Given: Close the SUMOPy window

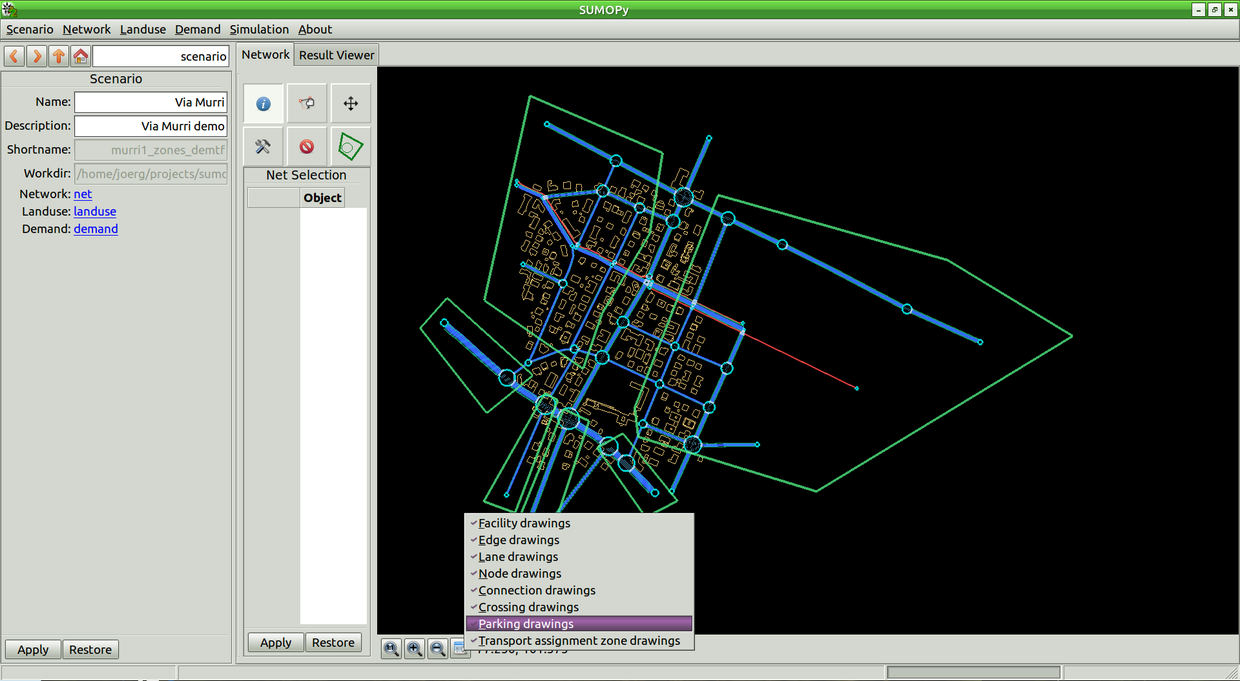Looking at the screenshot, I should pyautogui.click(x=1229, y=9).
